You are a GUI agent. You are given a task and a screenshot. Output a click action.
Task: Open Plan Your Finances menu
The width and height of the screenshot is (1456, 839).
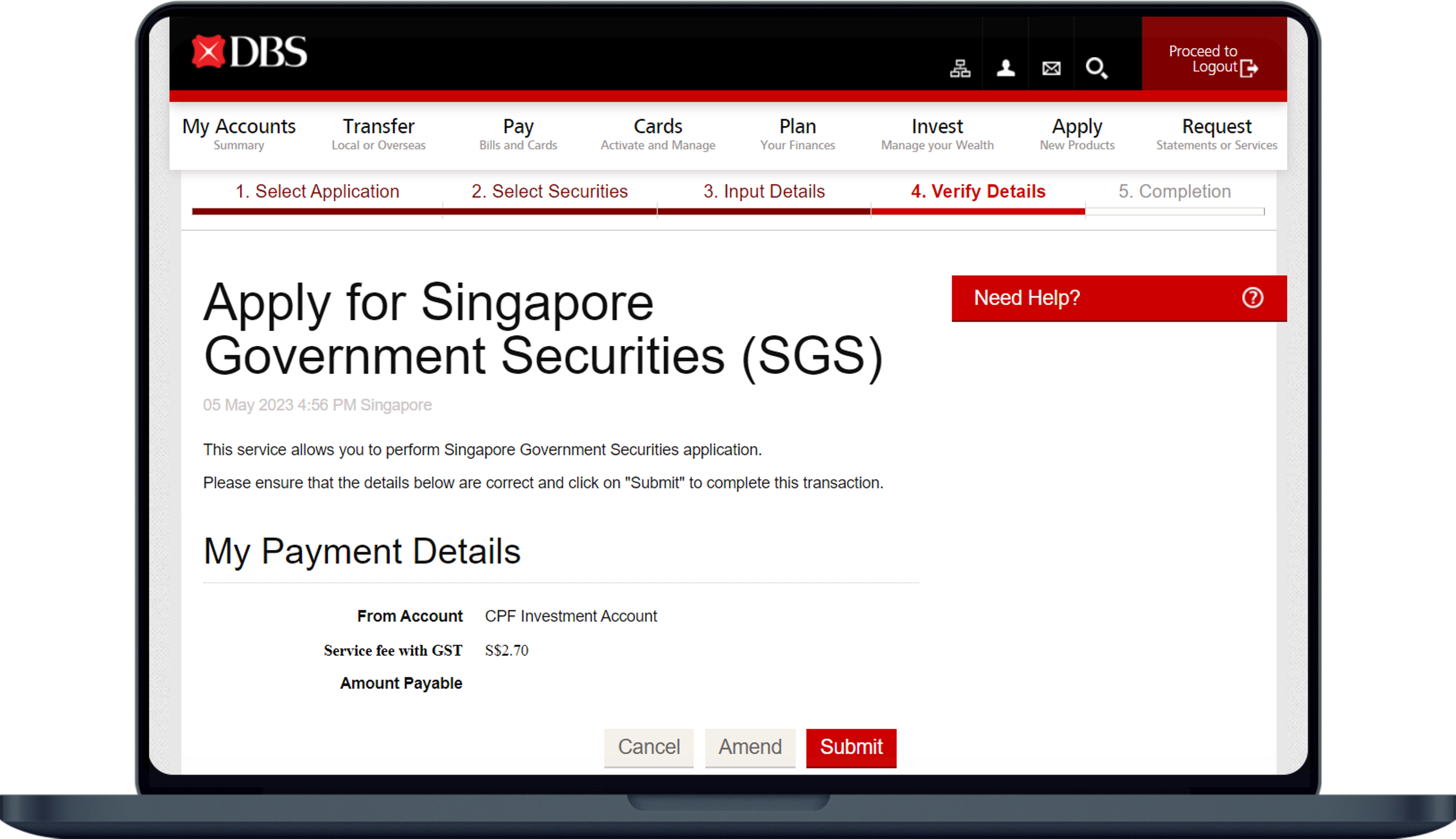797,134
